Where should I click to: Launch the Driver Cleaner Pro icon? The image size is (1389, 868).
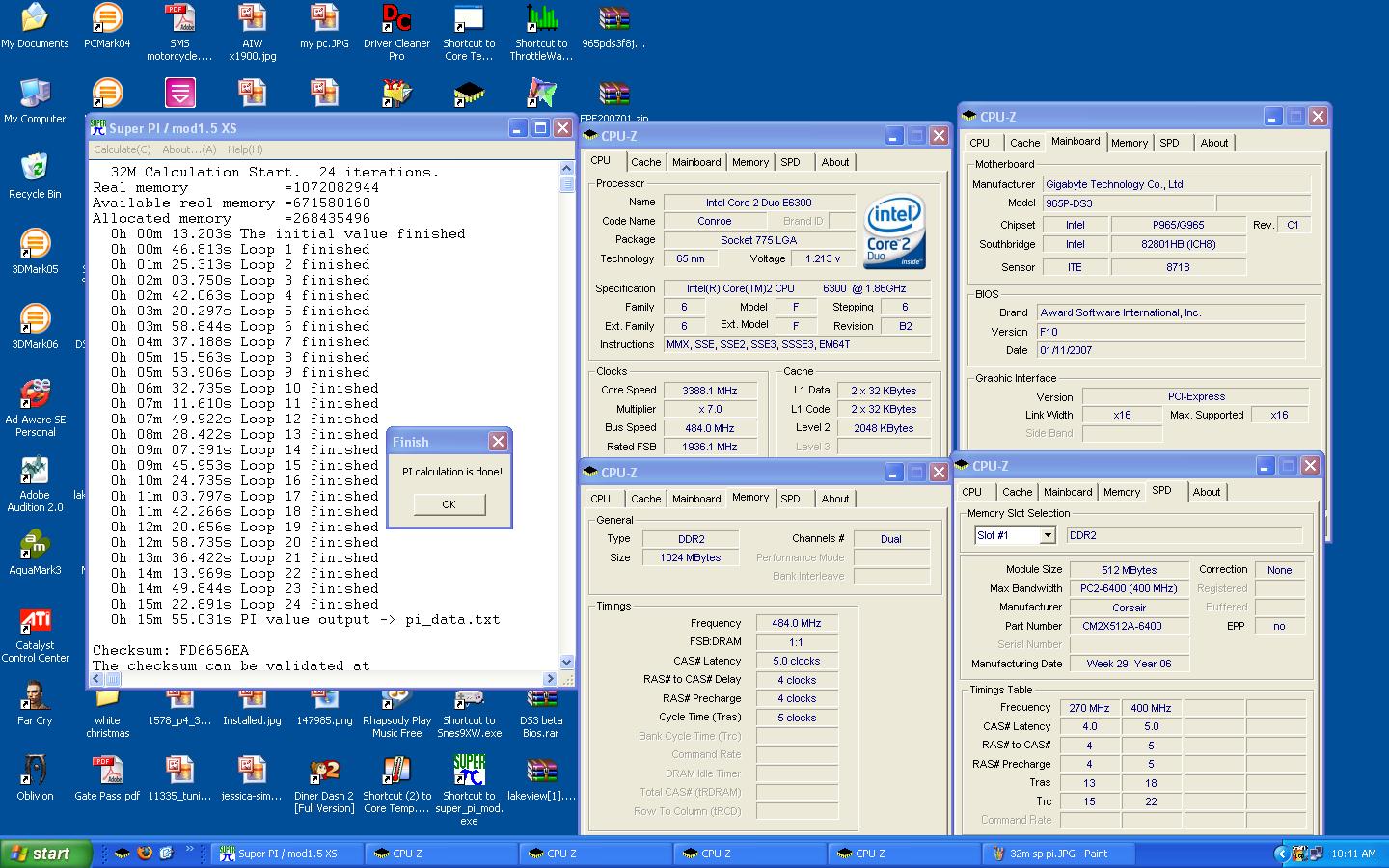pyautogui.click(x=396, y=32)
